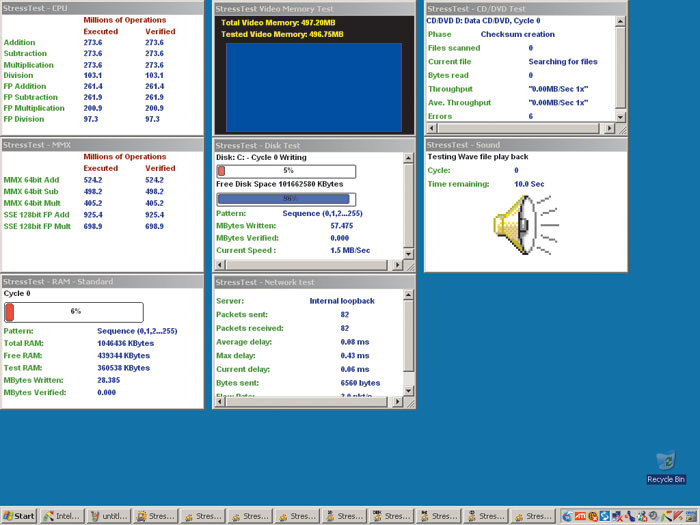
Task: Click the Stres... taskbar button with gear icon
Action: click(x=156, y=516)
